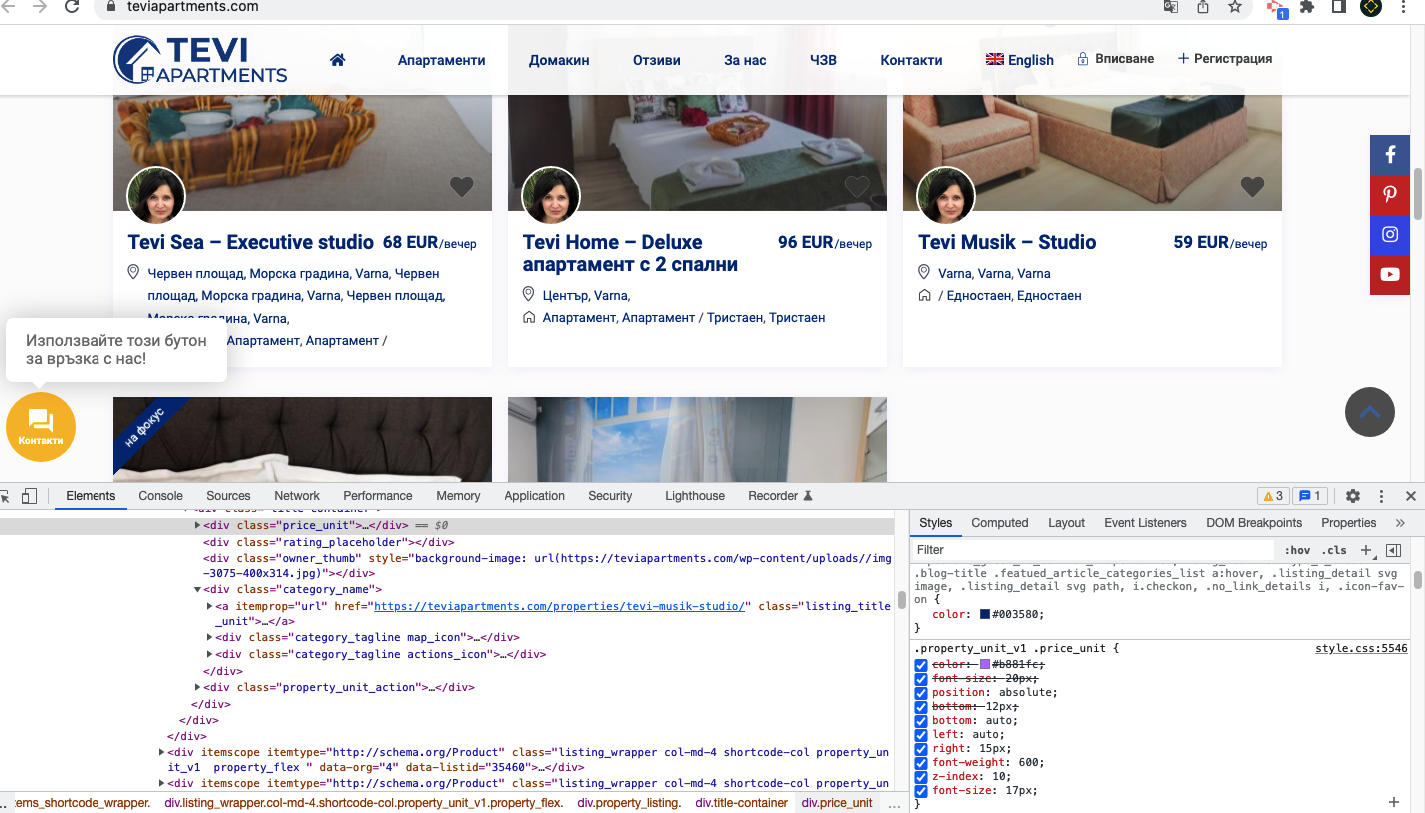1425x813 pixels.
Task: Expand the property_unit_action div
Action: pyautogui.click(x=197, y=688)
